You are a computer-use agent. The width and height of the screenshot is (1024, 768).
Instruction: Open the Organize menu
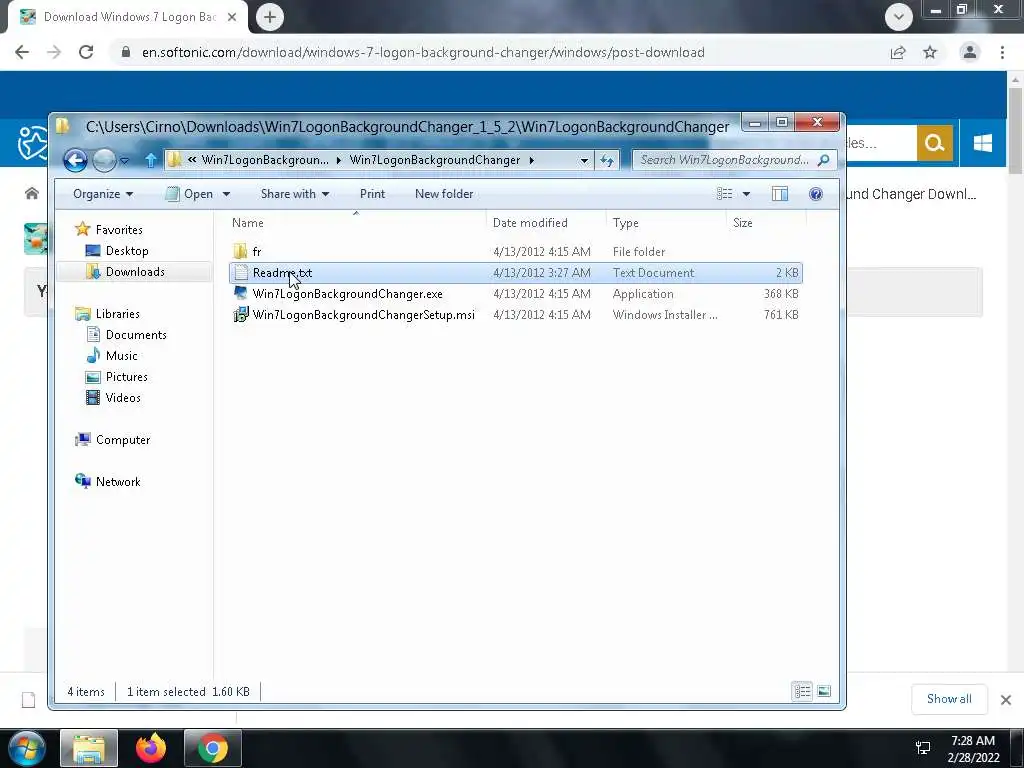click(103, 194)
